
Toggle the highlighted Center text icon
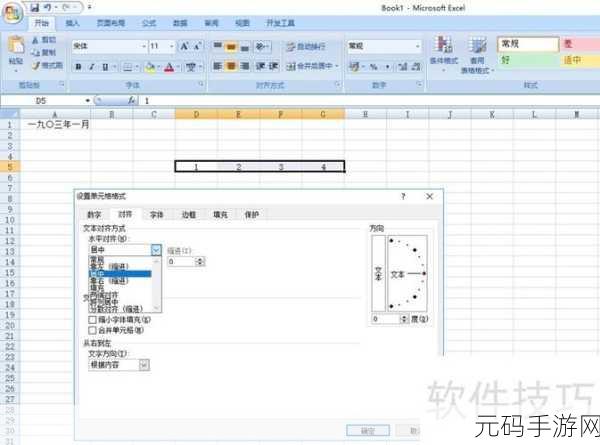[x=231, y=66]
